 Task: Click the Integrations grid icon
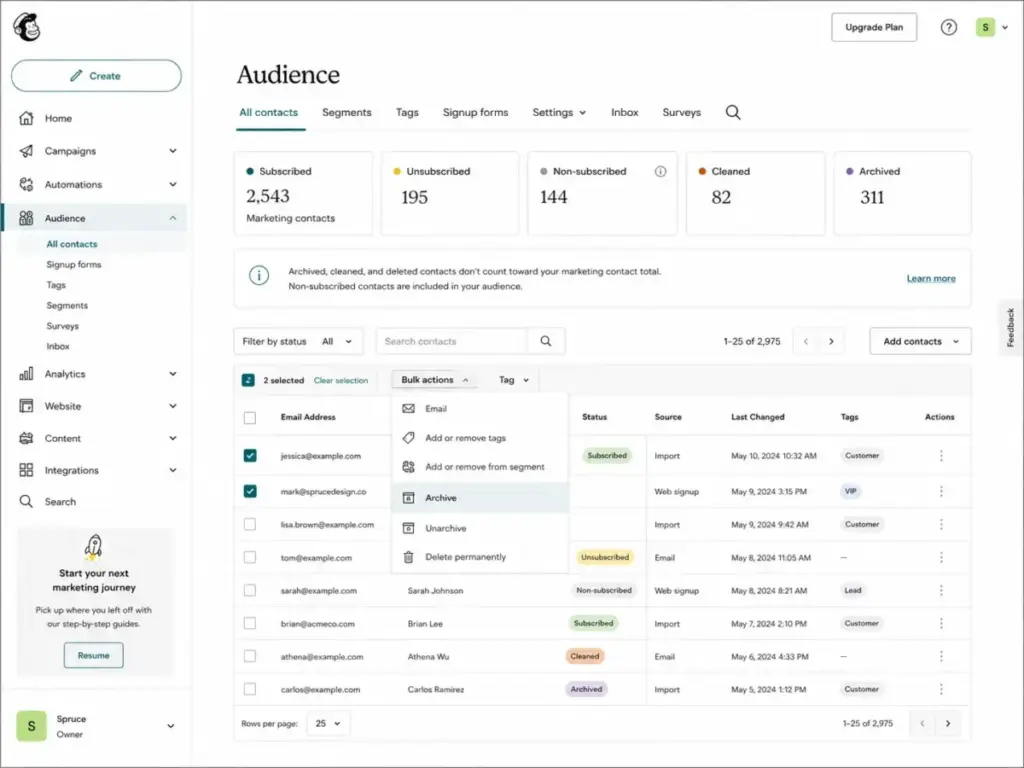[x=26, y=470]
